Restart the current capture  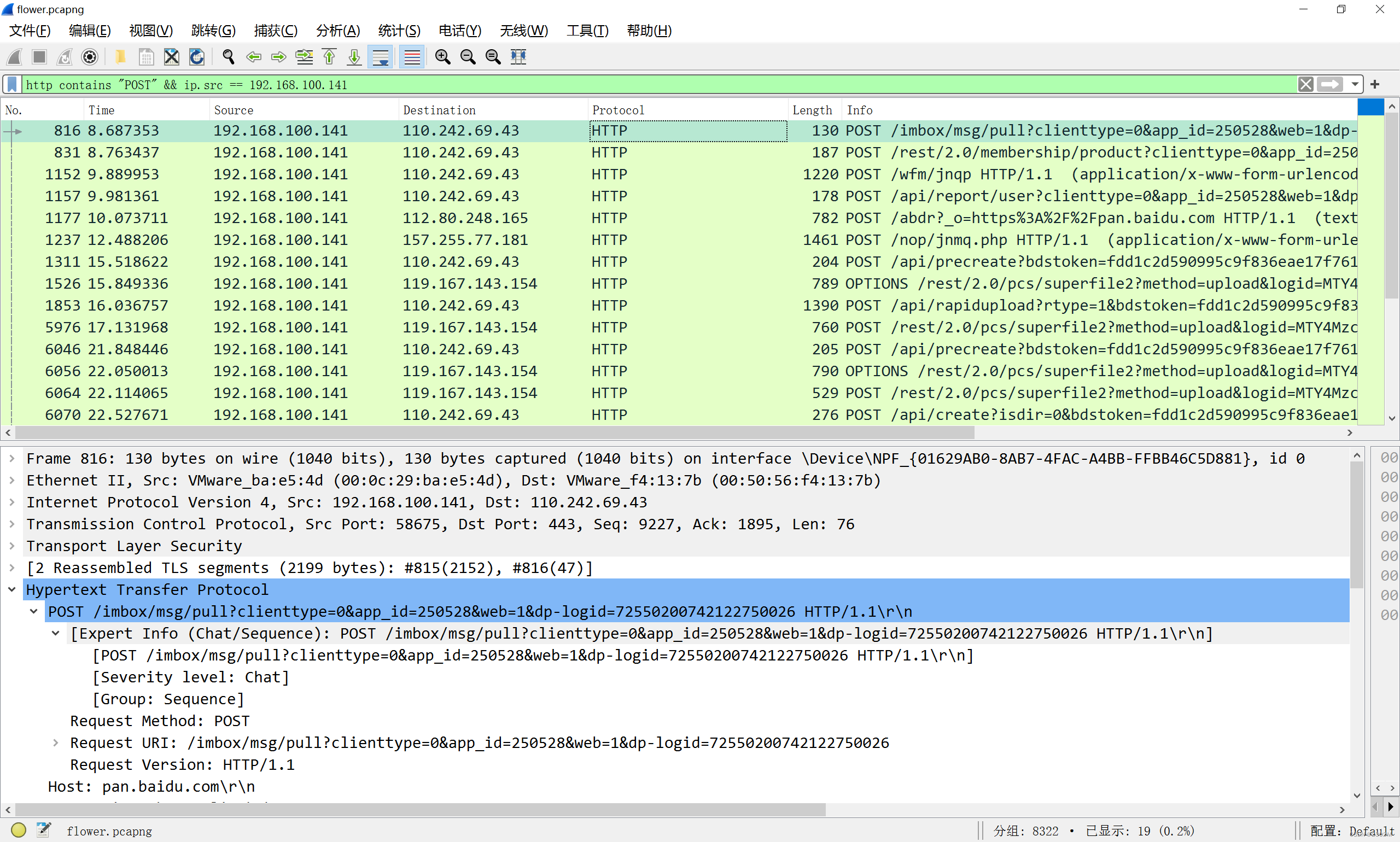point(64,57)
